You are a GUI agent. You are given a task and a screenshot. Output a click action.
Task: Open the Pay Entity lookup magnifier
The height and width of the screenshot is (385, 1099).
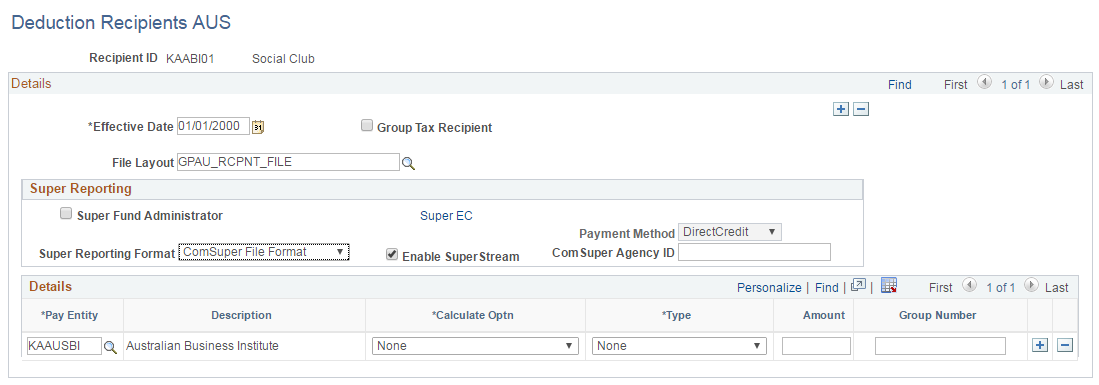(110, 346)
